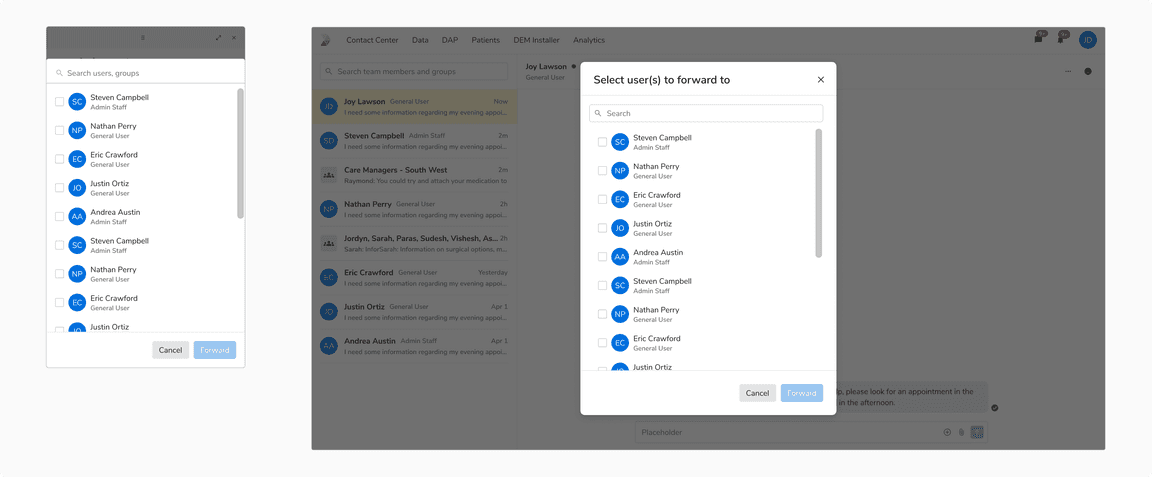Open the Patients menu
1152x477 pixels.
pos(486,40)
